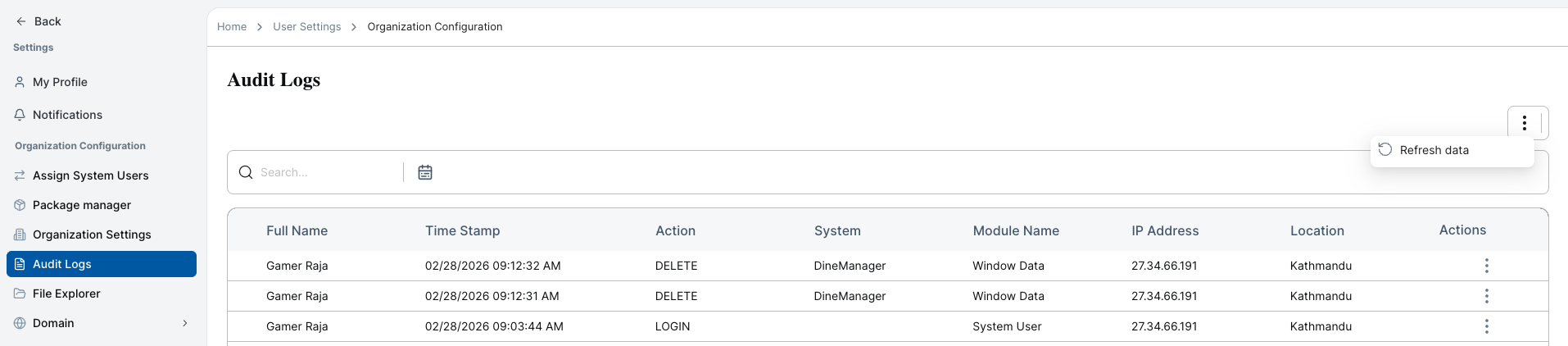This screenshot has width=1568, height=346.
Task: Toggle the top-right three-dot options button
Action: click(x=1525, y=123)
